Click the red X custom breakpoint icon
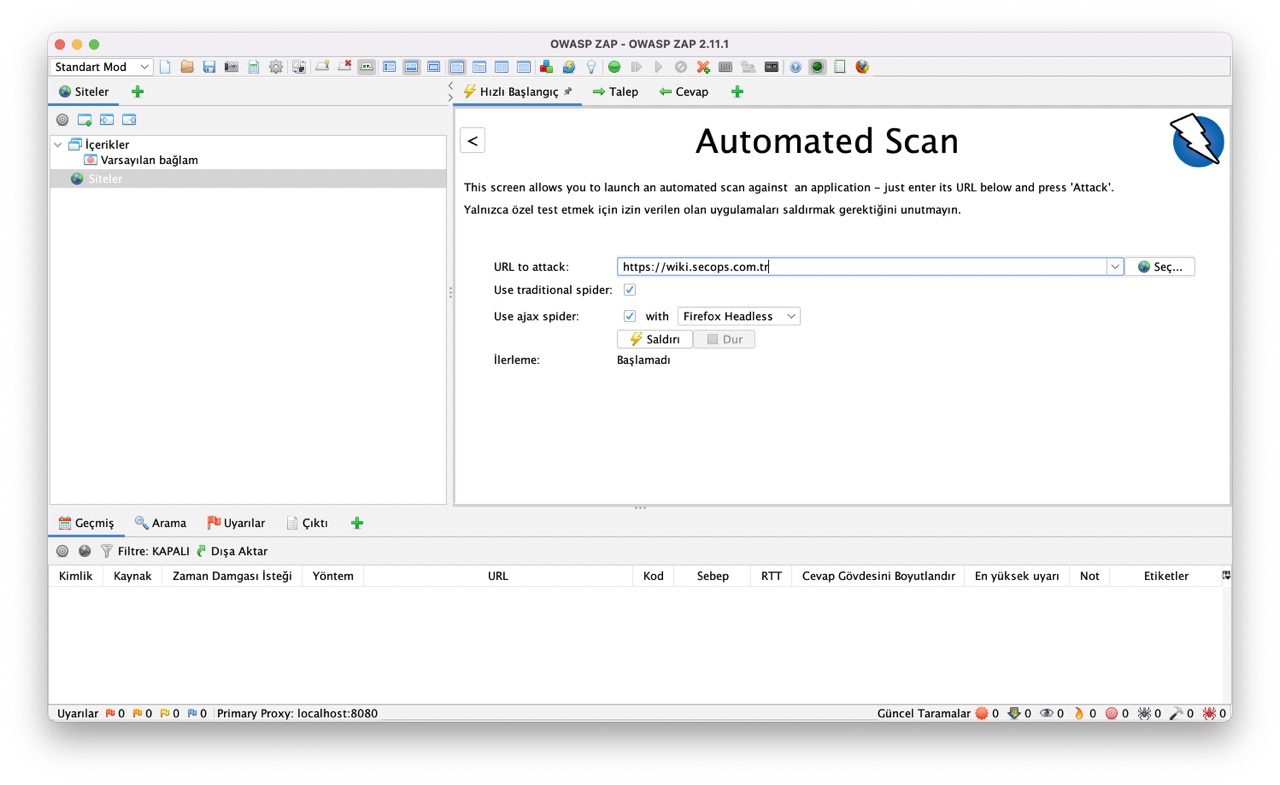The image size is (1280, 785). pyautogui.click(x=702, y=67)
